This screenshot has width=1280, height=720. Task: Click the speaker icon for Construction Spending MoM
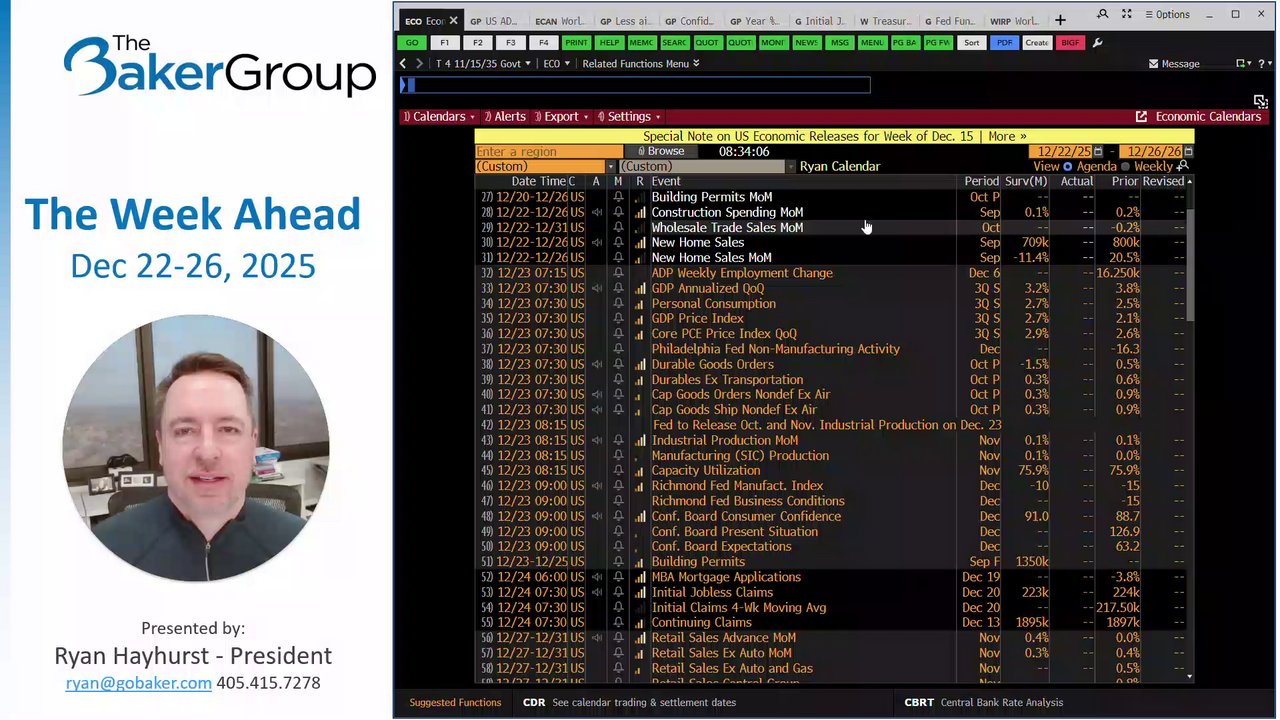pyautogui.click(x=597, y=212)
